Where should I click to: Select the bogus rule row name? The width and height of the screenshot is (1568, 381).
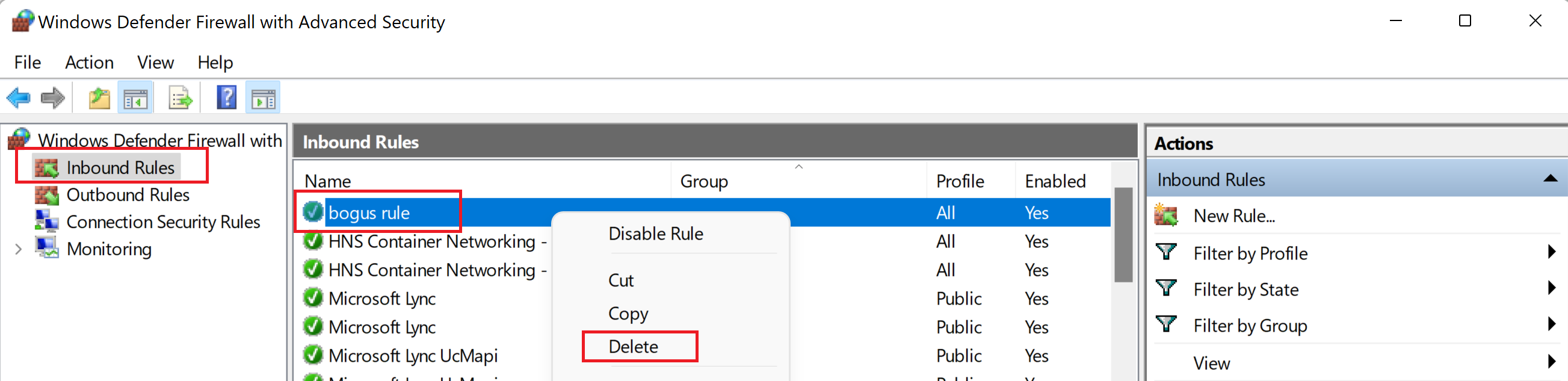369,213
